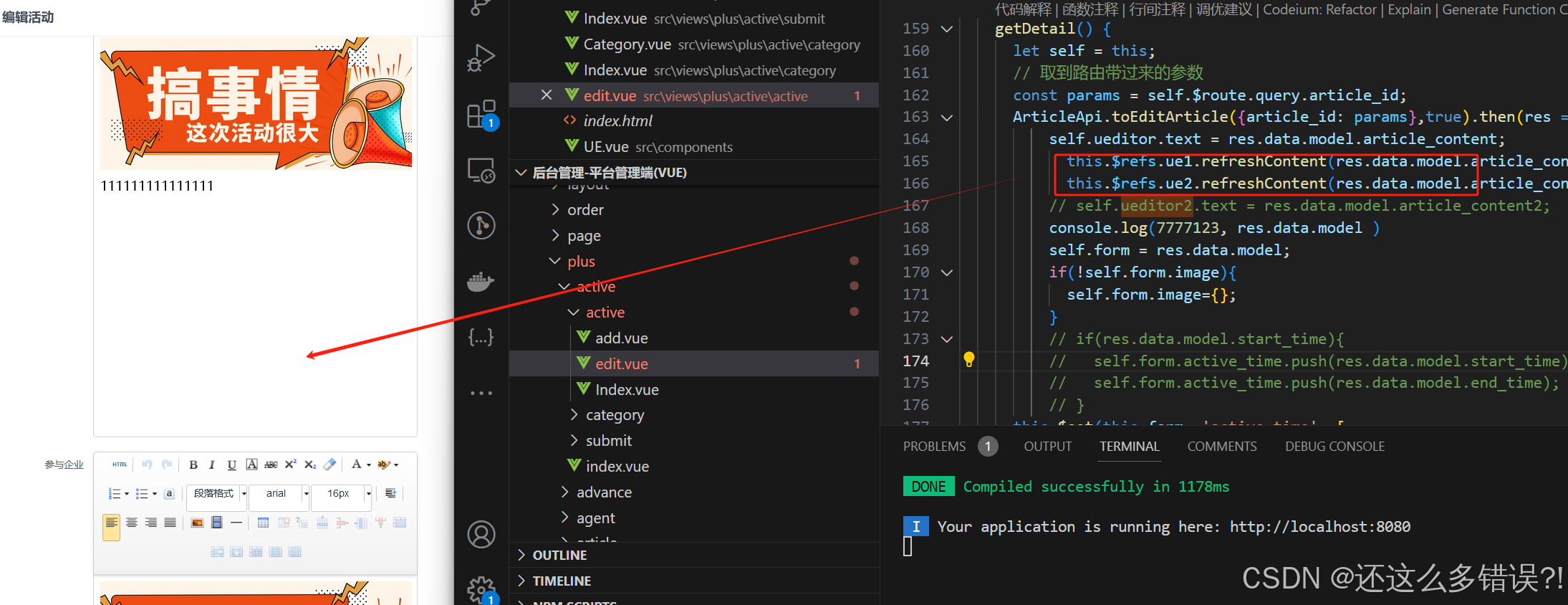Image resolution: width=1568 pixels, height=605 pixels.
Task: Toggle center text alignment
Action: tap(132, 523)
